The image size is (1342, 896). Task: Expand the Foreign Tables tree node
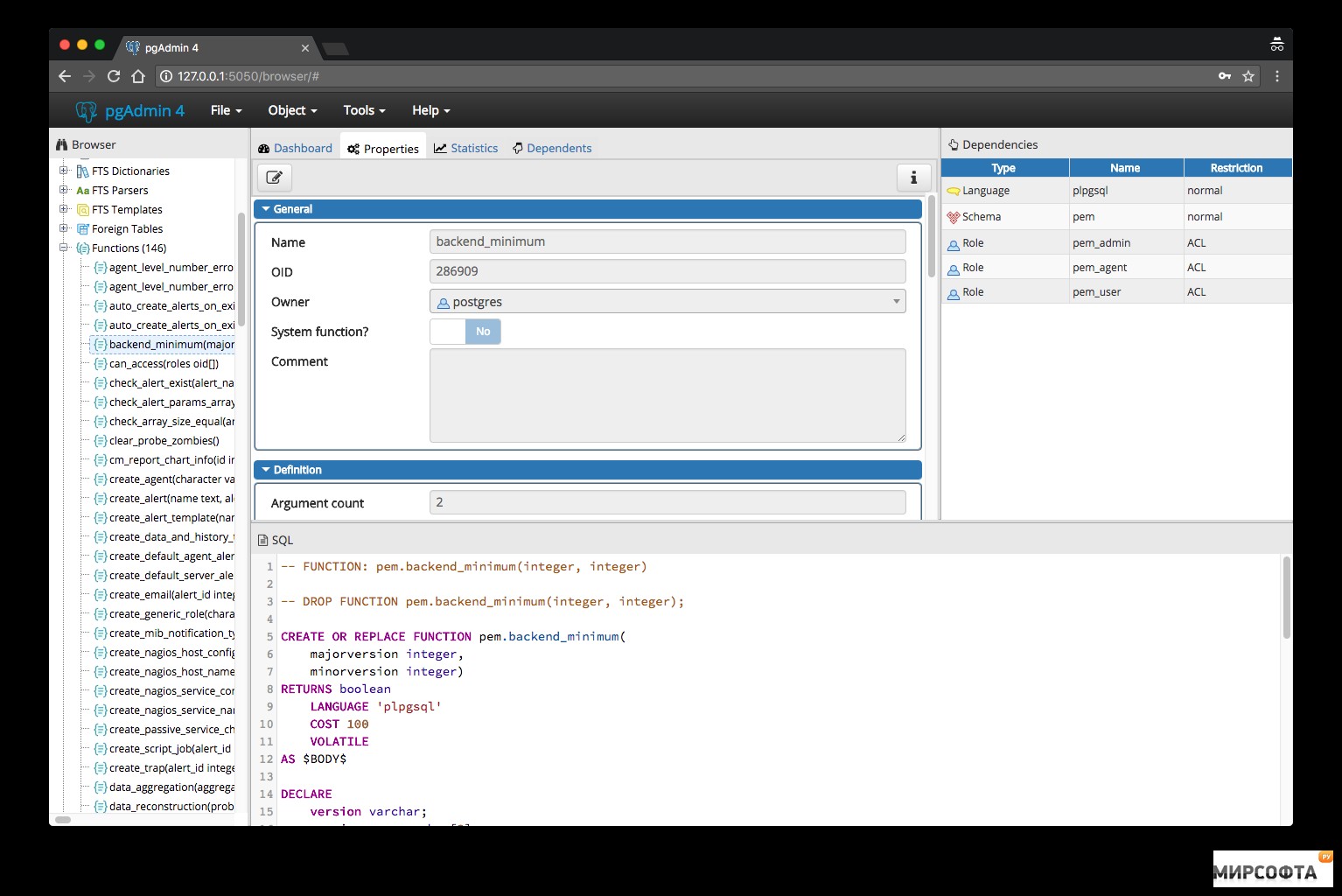[x=64, y=228]
